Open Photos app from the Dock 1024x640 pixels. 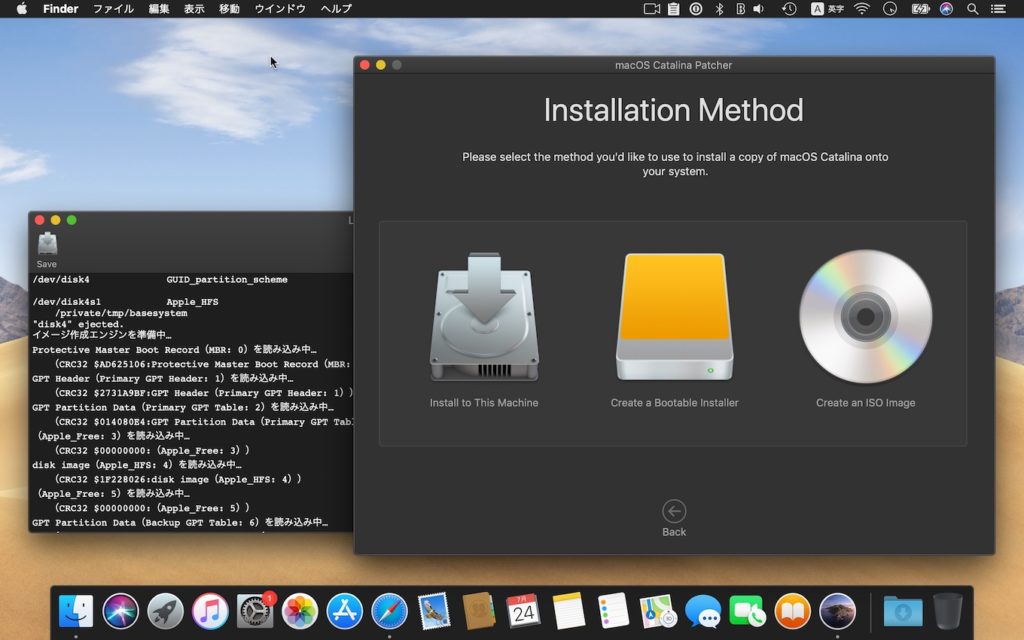[300, 610]
